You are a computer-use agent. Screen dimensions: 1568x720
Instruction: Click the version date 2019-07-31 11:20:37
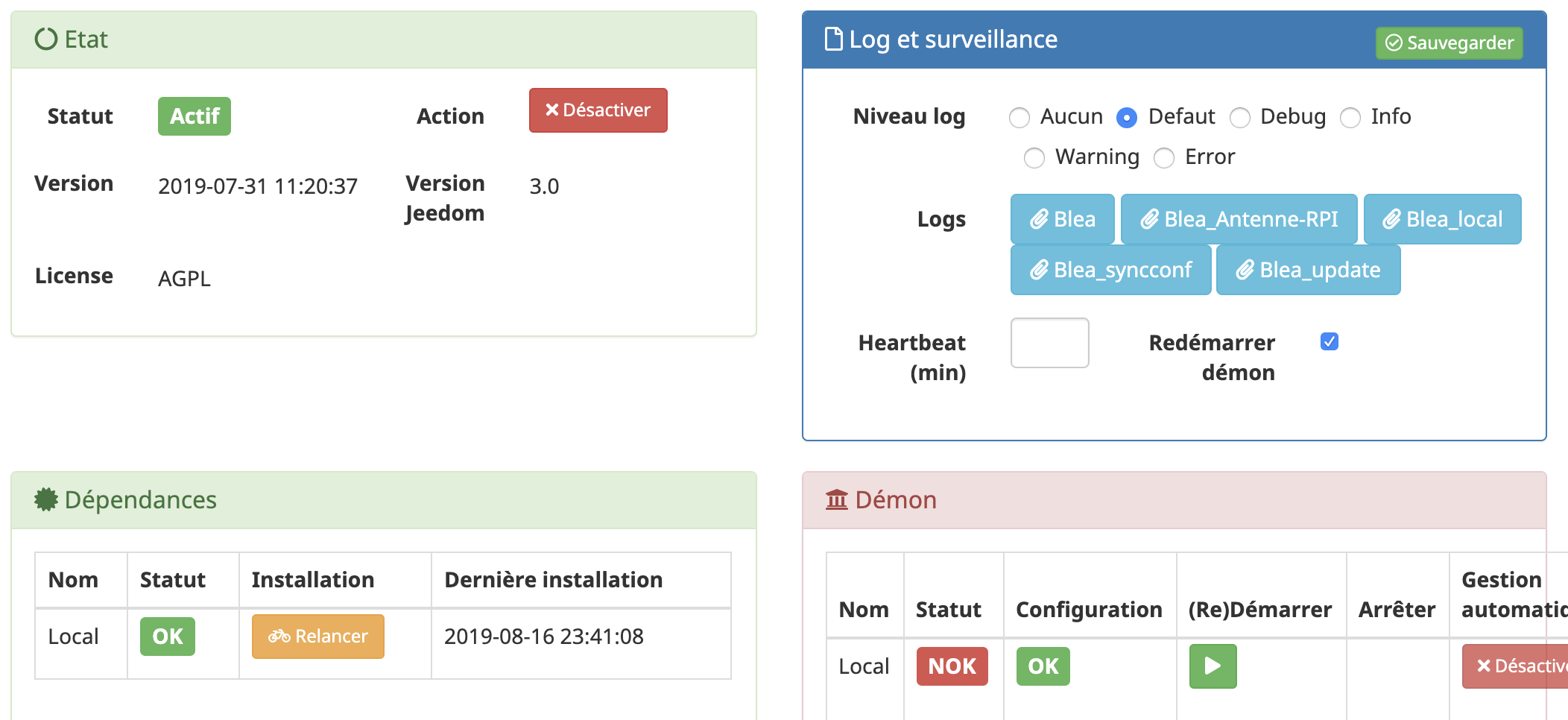click(x=258, y=186)
